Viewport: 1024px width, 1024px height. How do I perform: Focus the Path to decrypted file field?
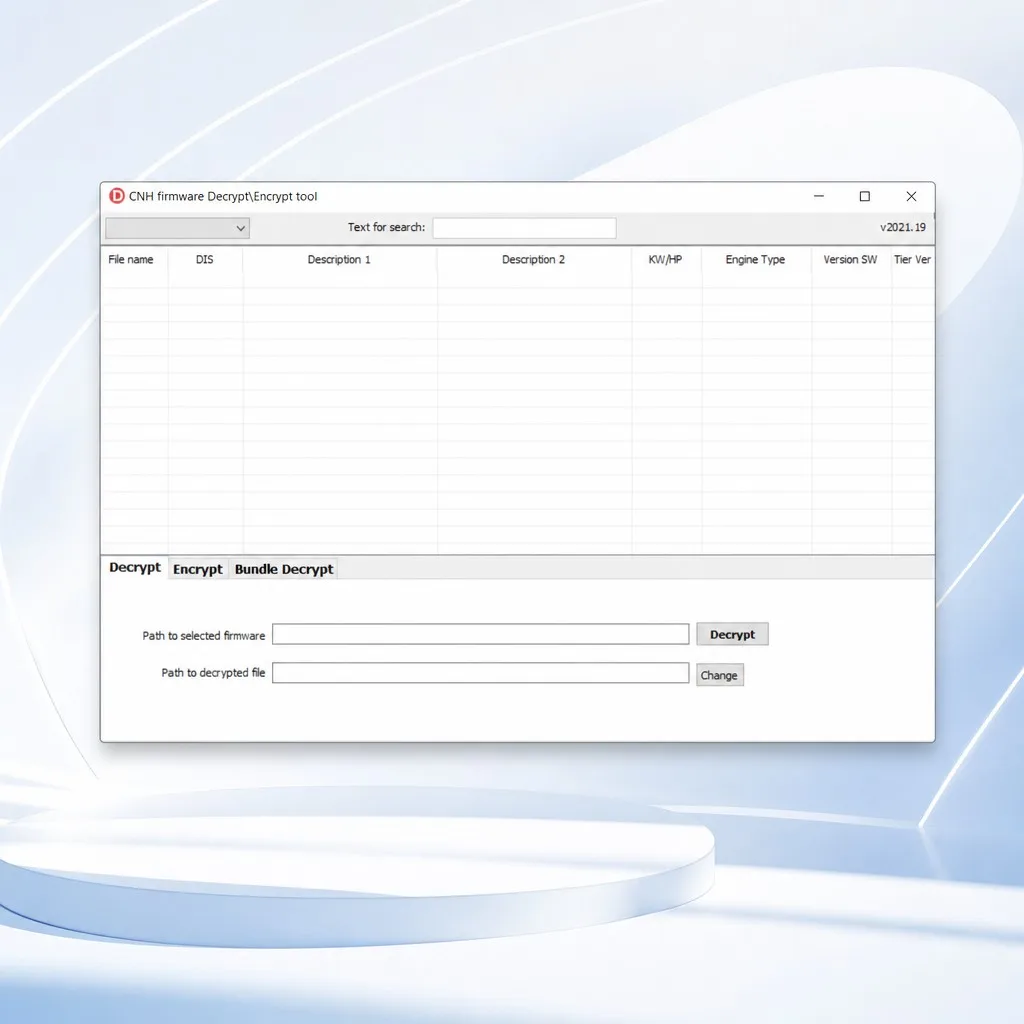(480, 673)
